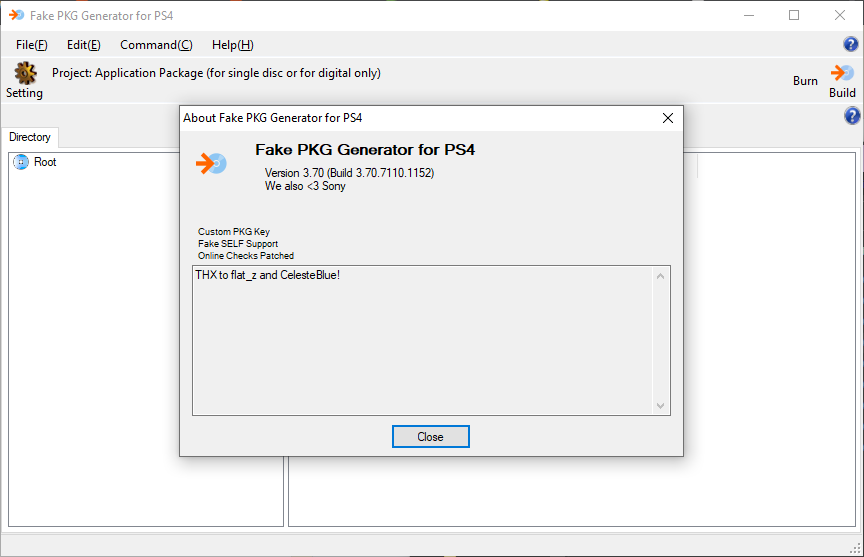Image resolution: width=864 pixels, height=557 pixels.
Task: Open the Command menu
Action: click(x=156, y=45)
